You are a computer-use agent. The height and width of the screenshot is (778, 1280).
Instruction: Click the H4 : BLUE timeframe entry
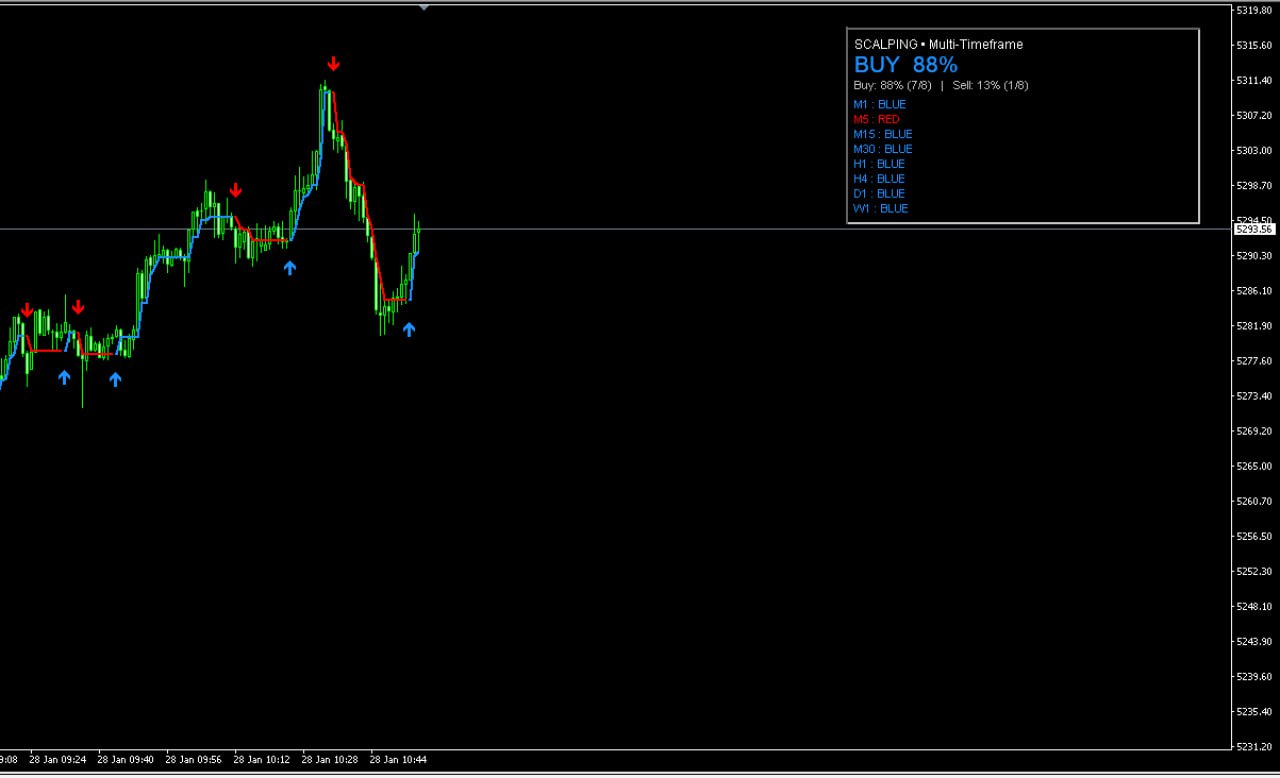[x=879, y=178]
